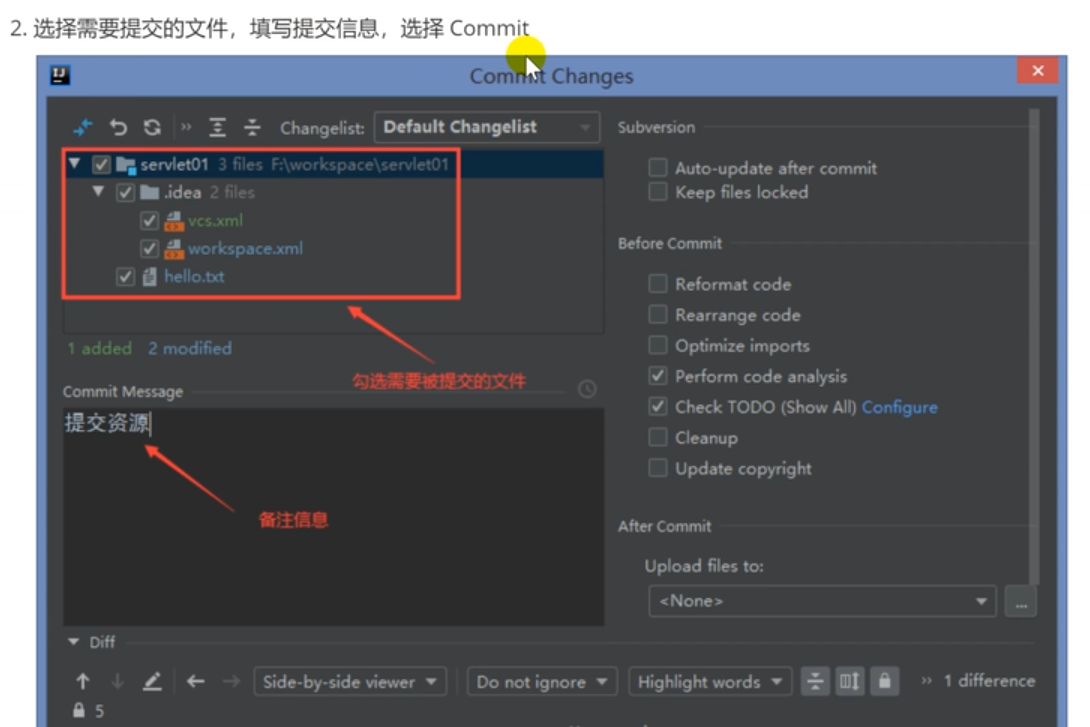The width and height of the screenshot is (1090, 727).
Task: Click the Revert undo icon
Action: coord(118,127)
